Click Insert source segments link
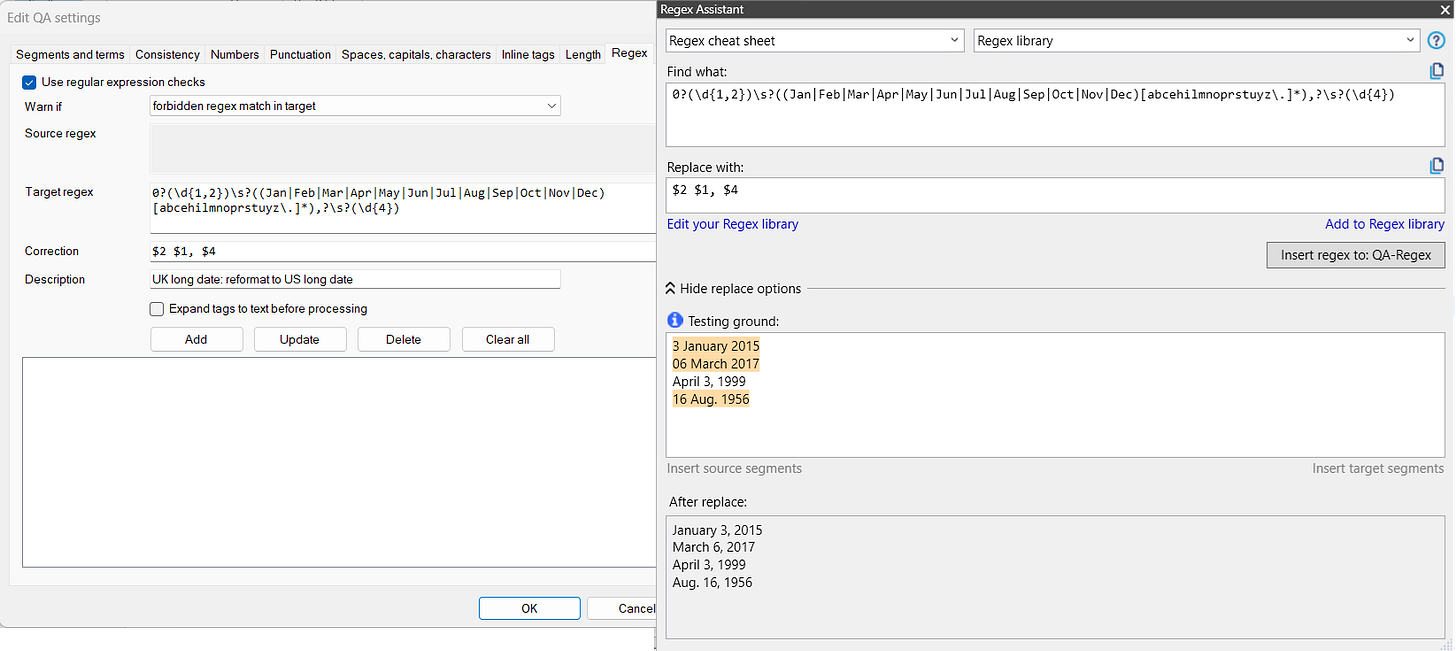The width and height of the screenshot is (1456, 651). click(734, 468)
